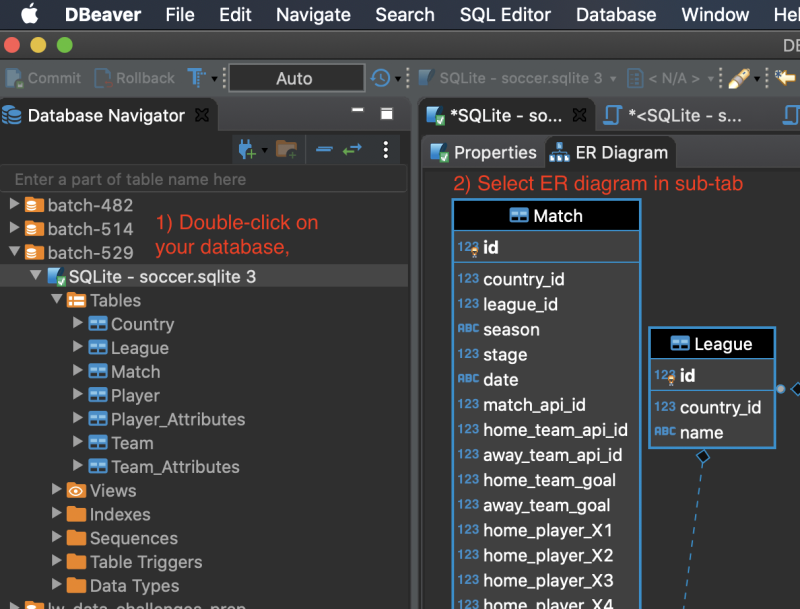
Task: Select the Player_Attributes table
Action: (178, 419)
